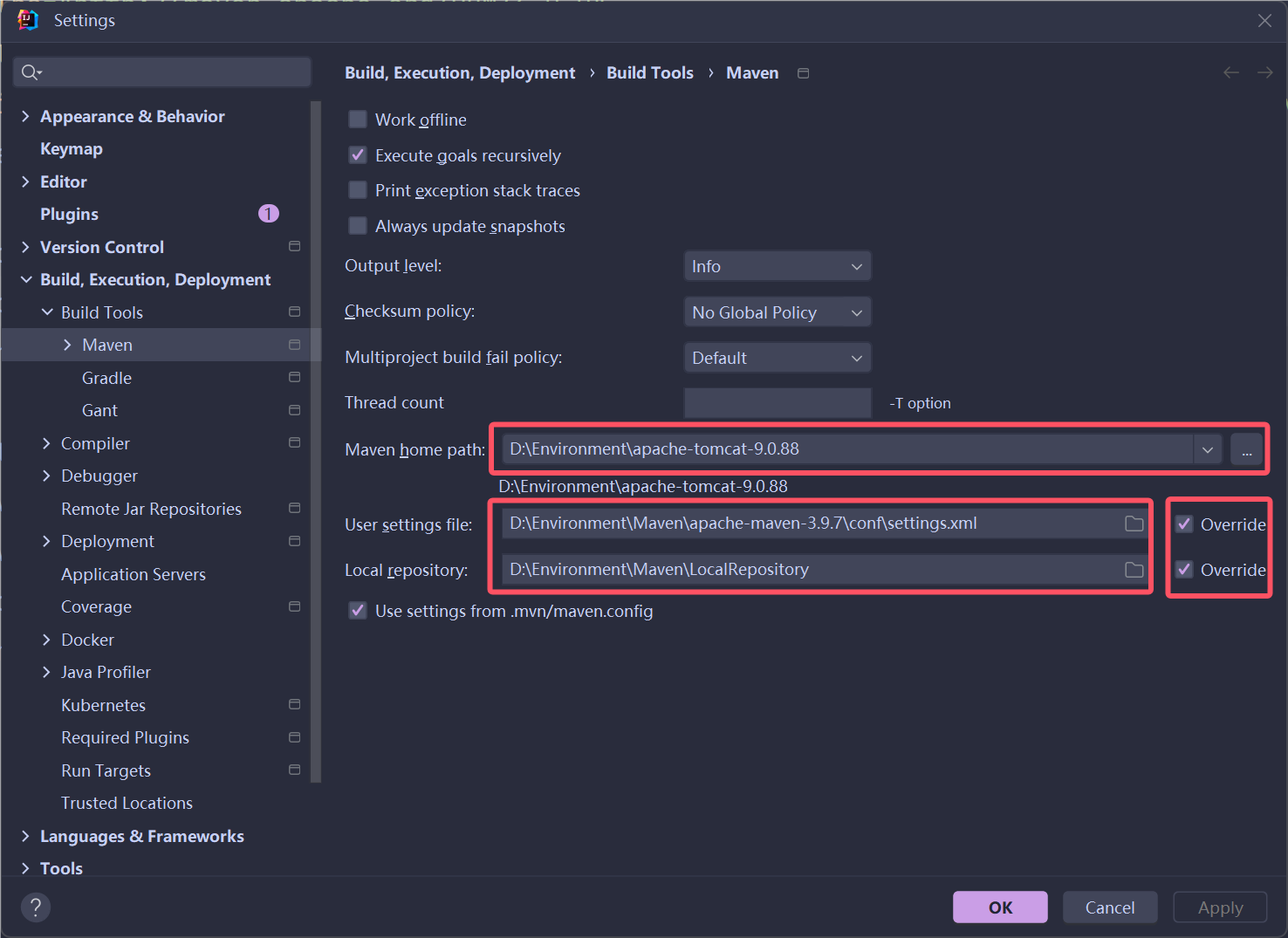
Task: Collapse the Build Tools node
Action: [x=47, y=312]
